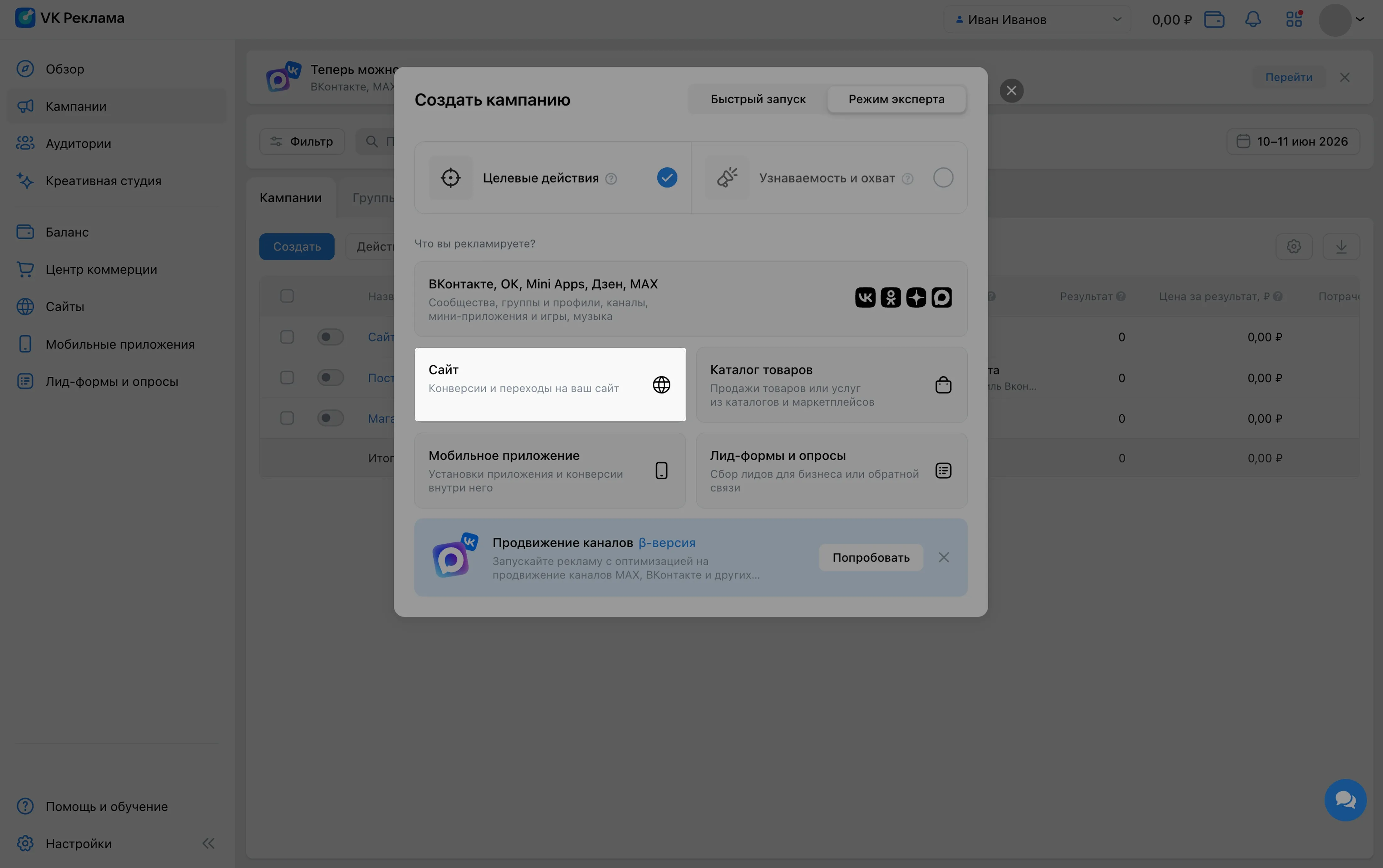Viewport: 1383px width, 868px height.
Task: Click the megaphone icon for Узнаваемость
Action: click(727, 178)
